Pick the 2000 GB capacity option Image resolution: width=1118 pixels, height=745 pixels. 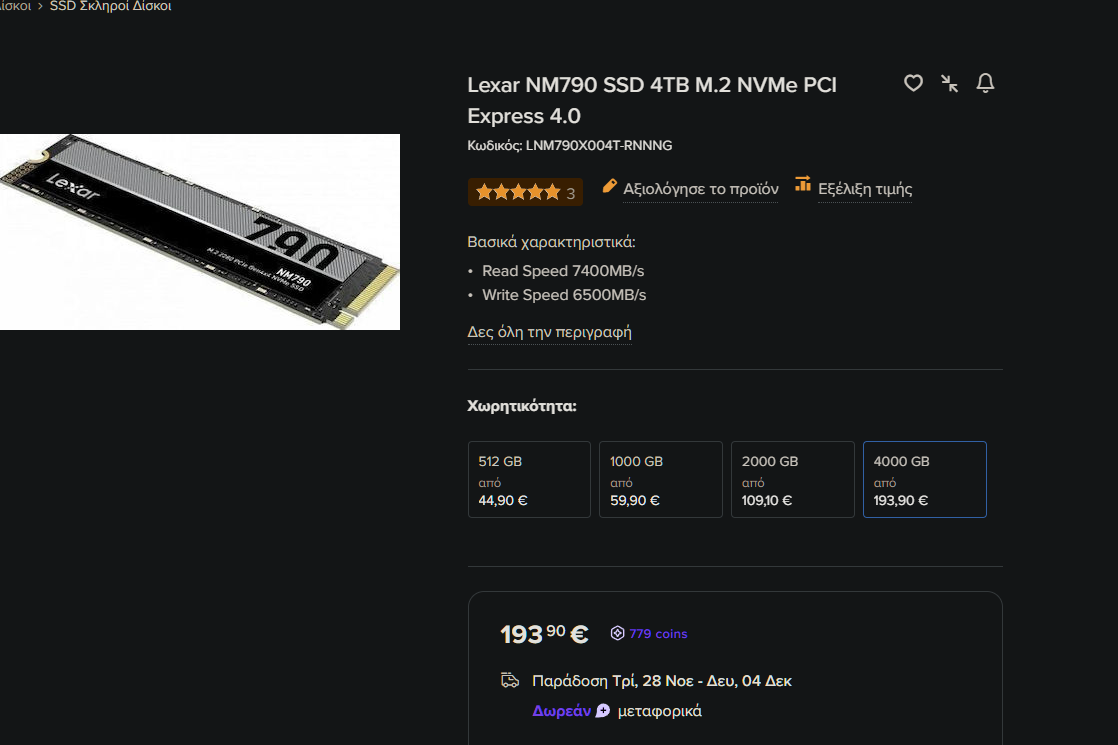point(792,479)
